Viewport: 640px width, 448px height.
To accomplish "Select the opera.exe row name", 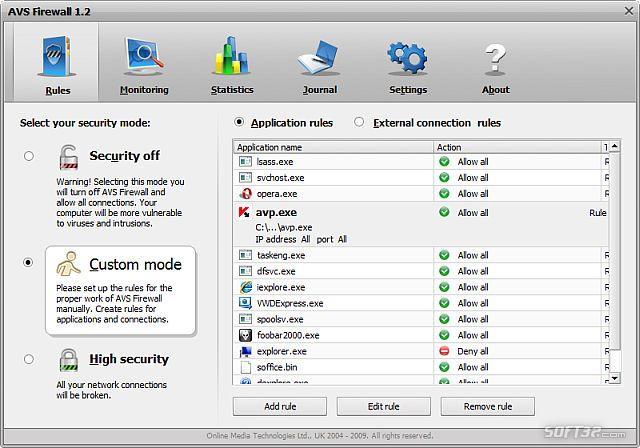I will pos(277,194).
